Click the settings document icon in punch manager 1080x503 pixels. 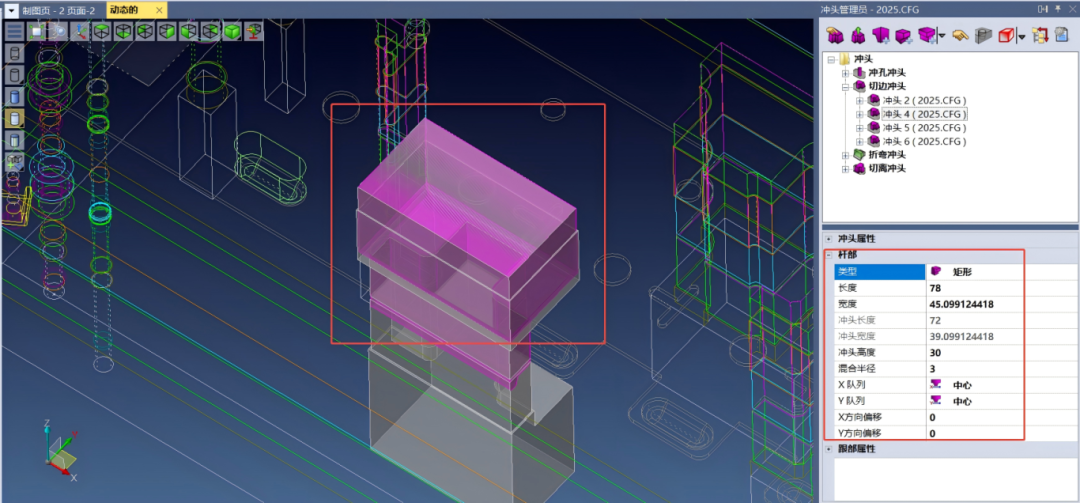click(1062, 35)
